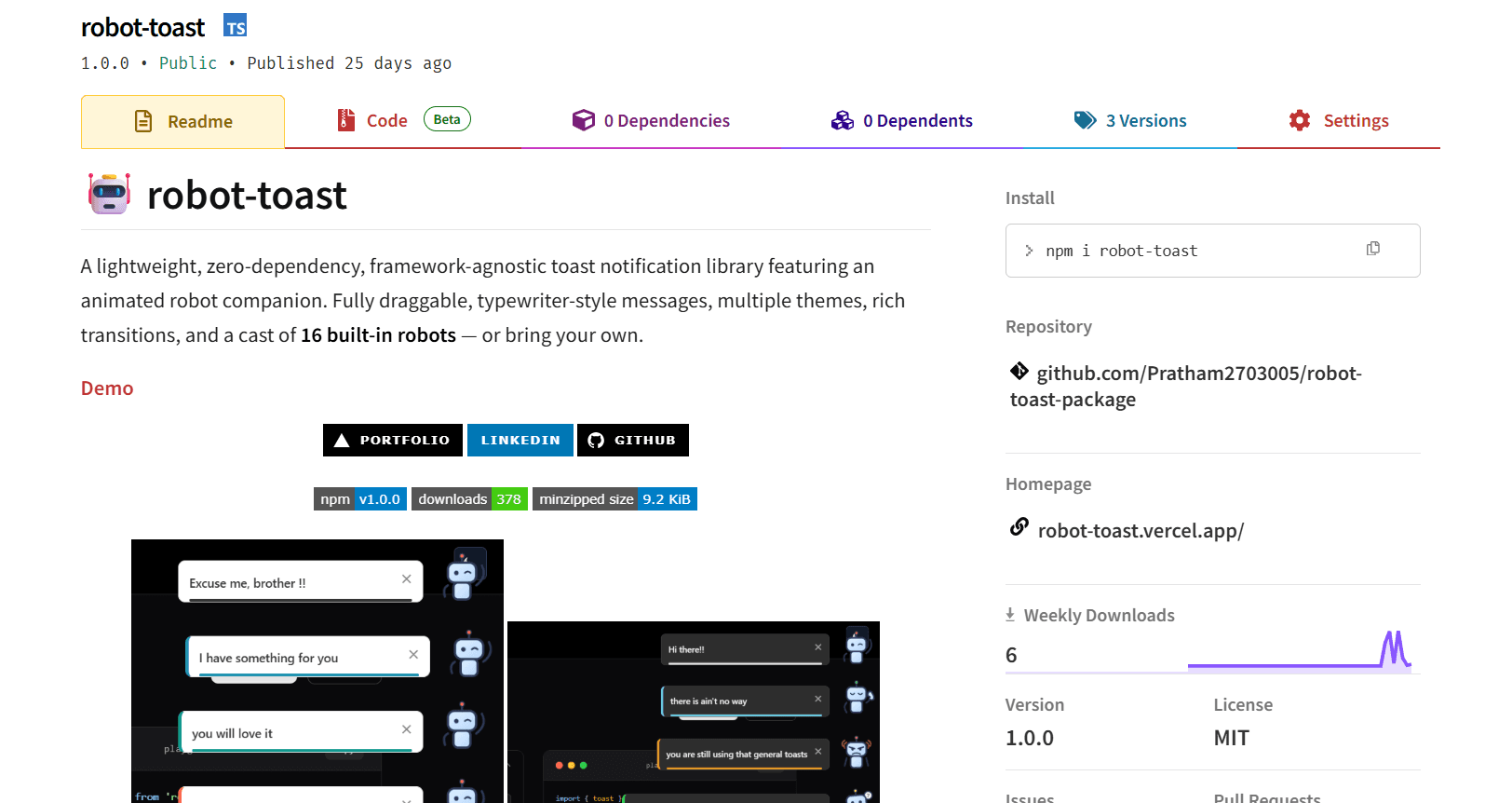This screenshot has height=803, width=1512.
Task: View the 0 Dependencies tab
Action: (x=651, y=121)
